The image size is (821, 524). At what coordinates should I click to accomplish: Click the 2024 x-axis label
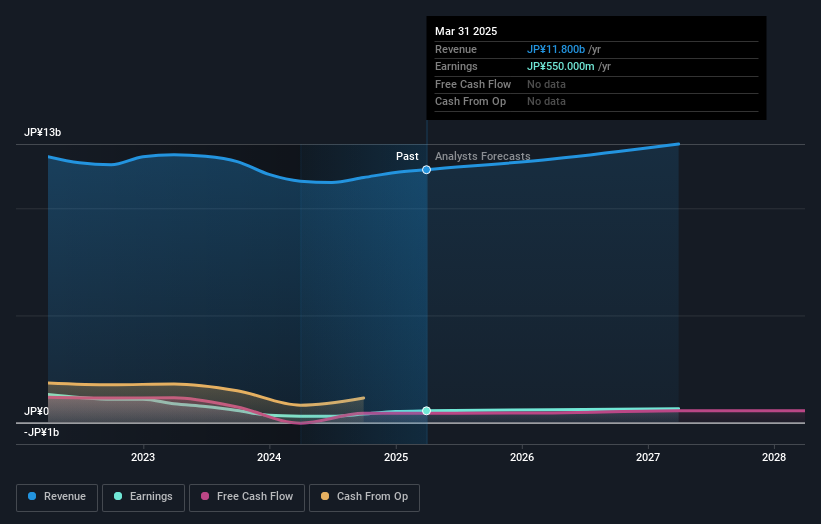pos(269,457)
